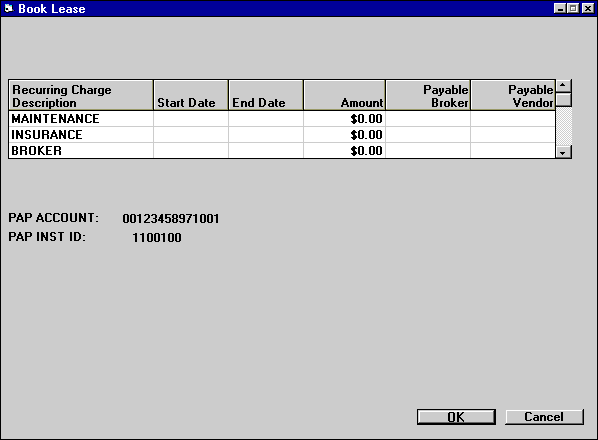Image resolution: width=598 pixels, height=440 pixels.
Task: Click the INSURANCE End Date cell
Action: (266, 135)
